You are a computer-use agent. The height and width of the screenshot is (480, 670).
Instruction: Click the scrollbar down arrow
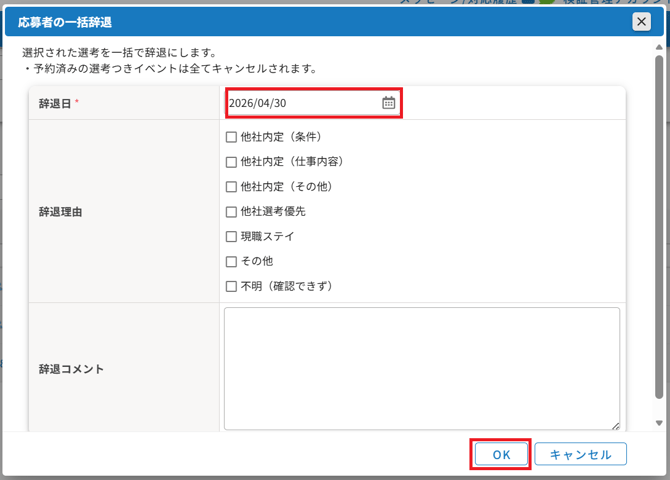(659, 423)
